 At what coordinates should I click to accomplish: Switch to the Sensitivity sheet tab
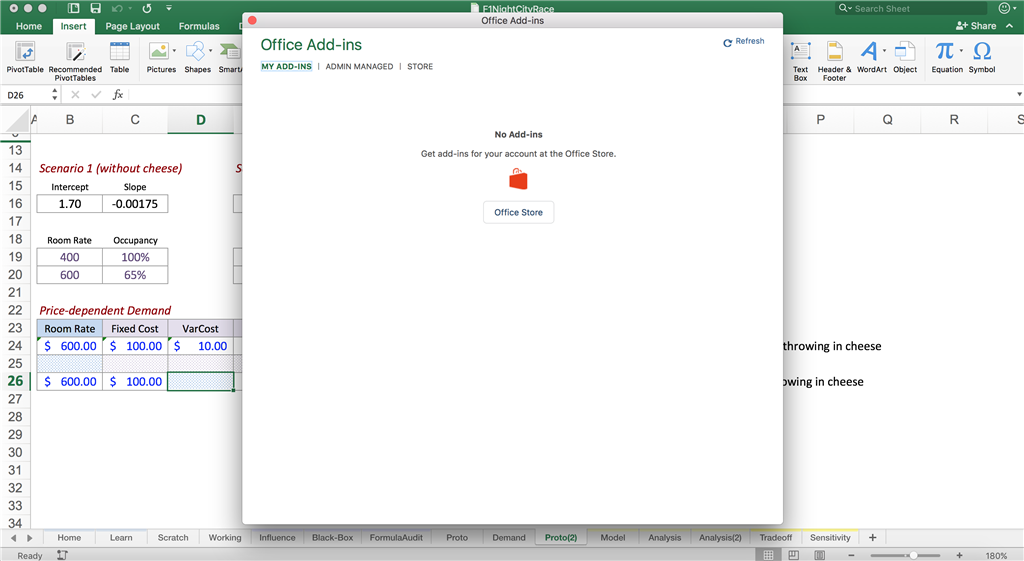[x=830, y=537]
